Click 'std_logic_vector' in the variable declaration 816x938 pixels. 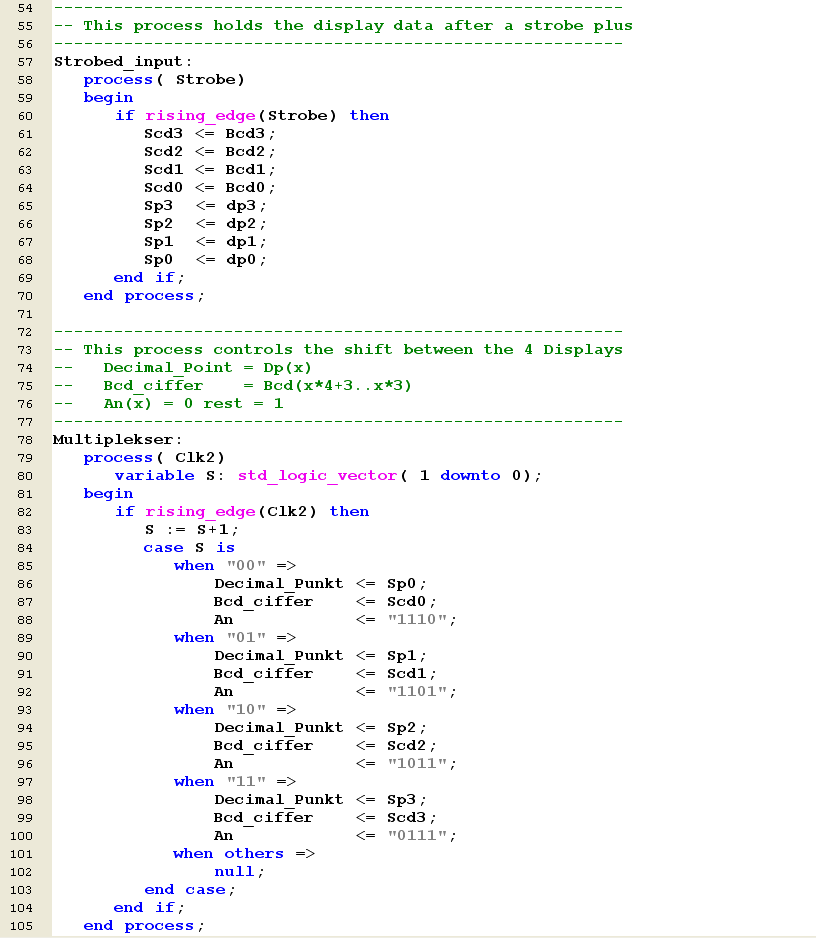pos(317,476)
